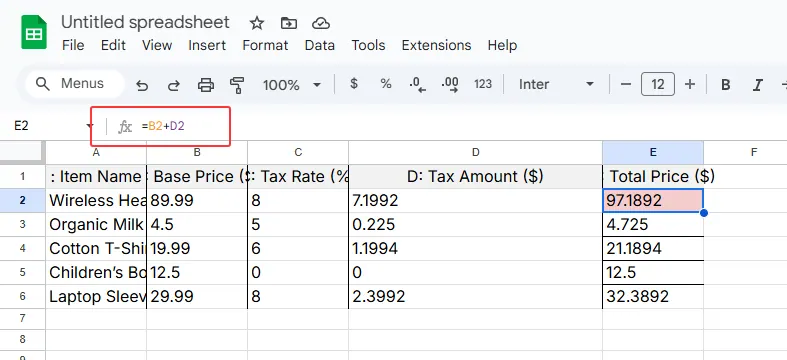The width and height of the screenshot is (787, 360).
Task: Open the name box dropdown arrow
Action: pos(90,126)
